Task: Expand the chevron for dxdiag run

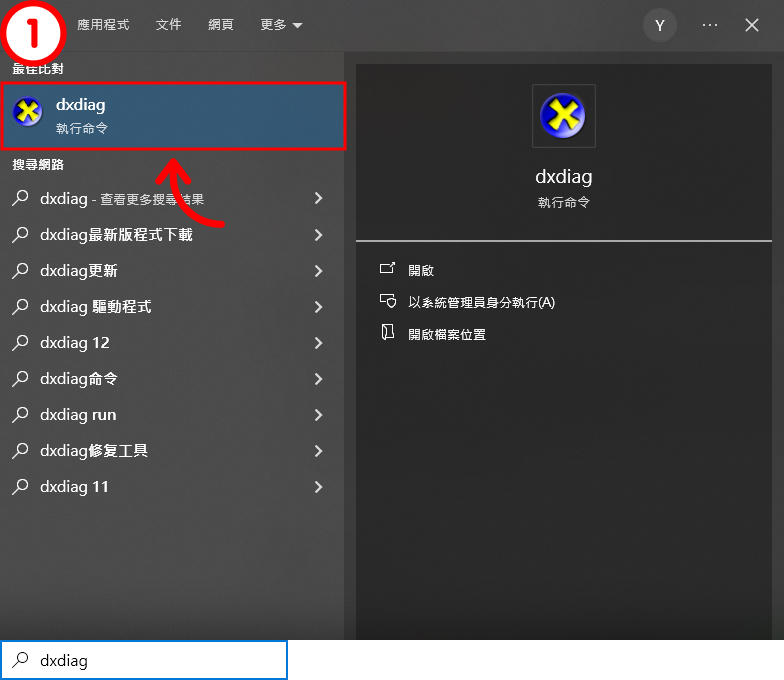Action: coord(319,414)
